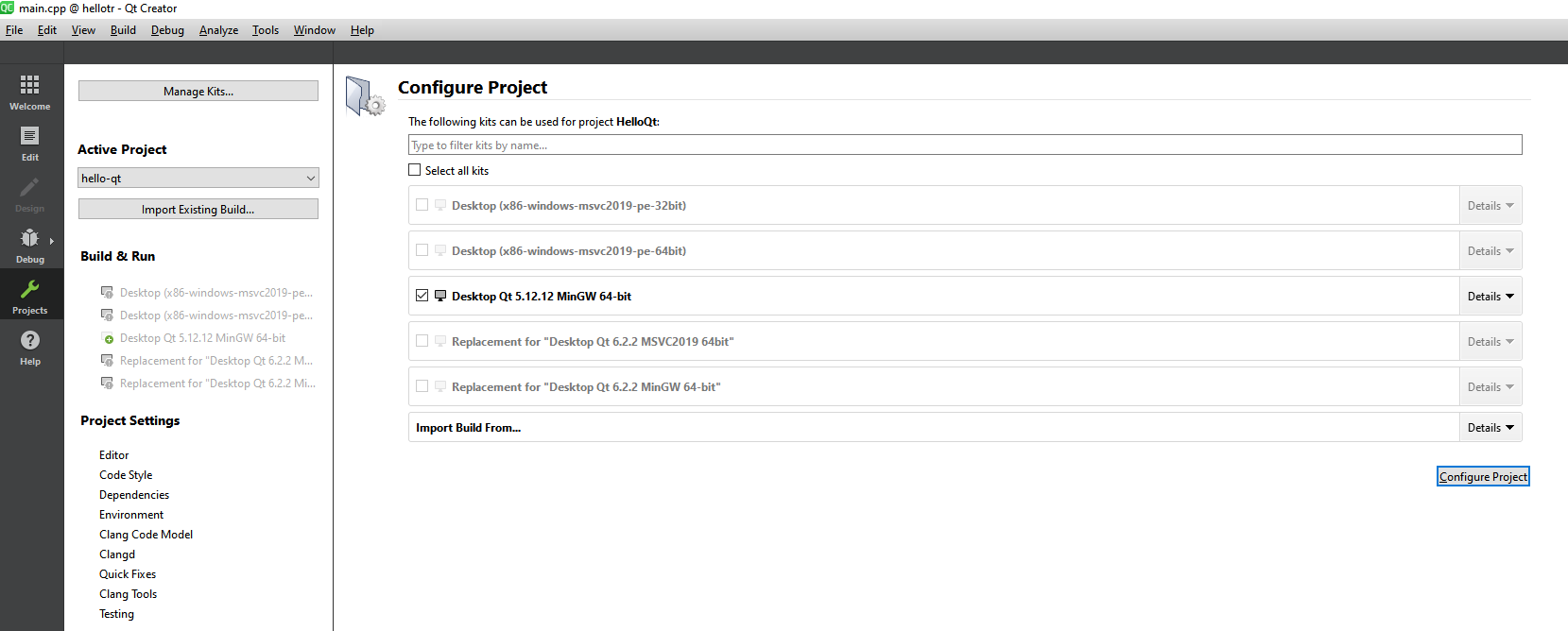This screenshot has width=1568, height=631.
Task: Expand Details for Desktop Qt 5.12.12 MinGW
Action: coord(1490,297)
